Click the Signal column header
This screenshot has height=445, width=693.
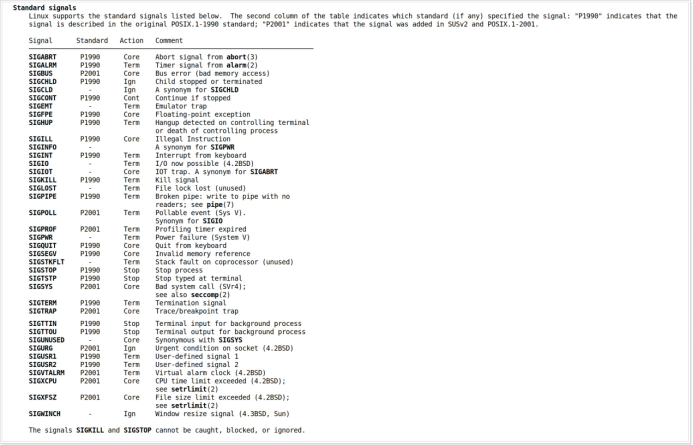[40, 41]
